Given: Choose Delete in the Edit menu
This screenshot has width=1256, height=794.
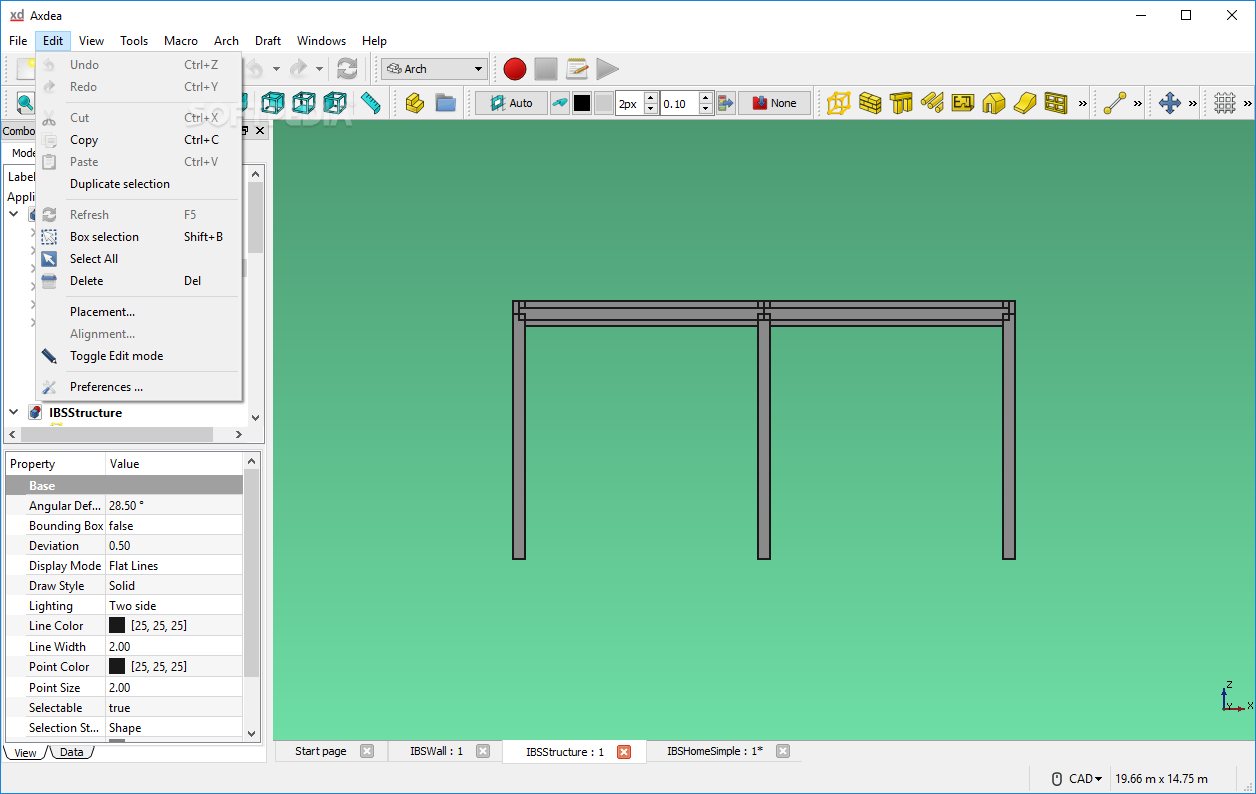Looking at the screenshot, I should [x=138, y=281].
